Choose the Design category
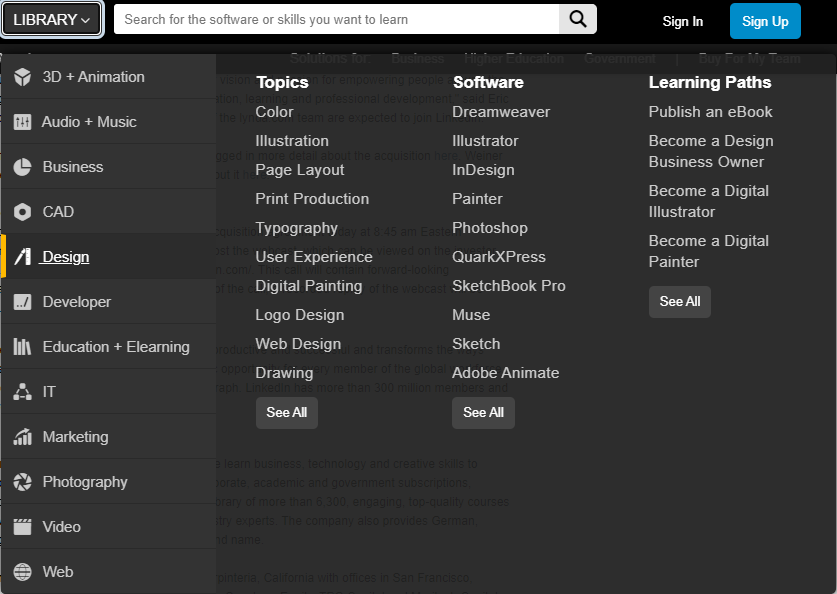 pos(109,257)
